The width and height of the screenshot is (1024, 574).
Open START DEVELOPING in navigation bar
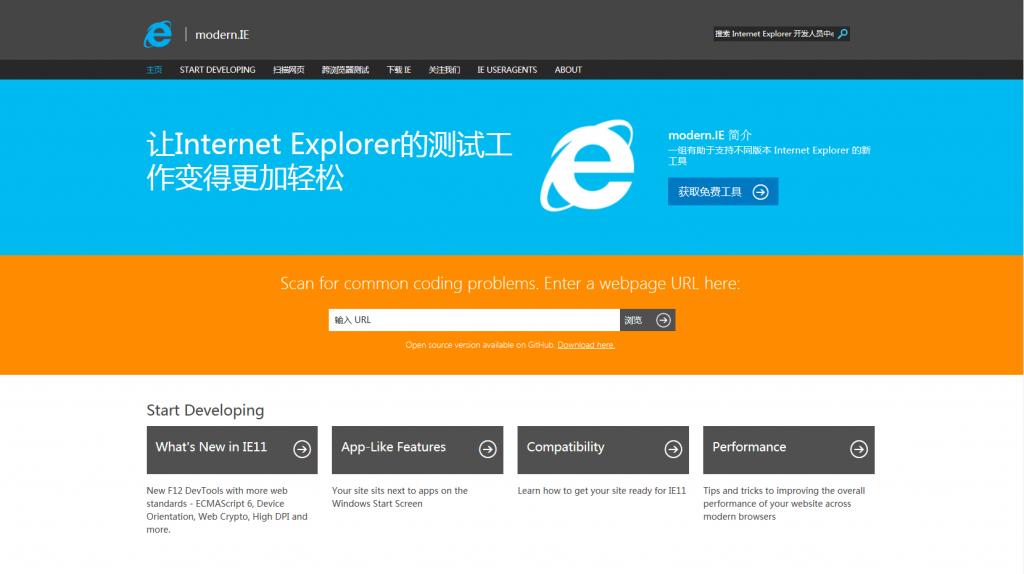click(x=217, y=70)
